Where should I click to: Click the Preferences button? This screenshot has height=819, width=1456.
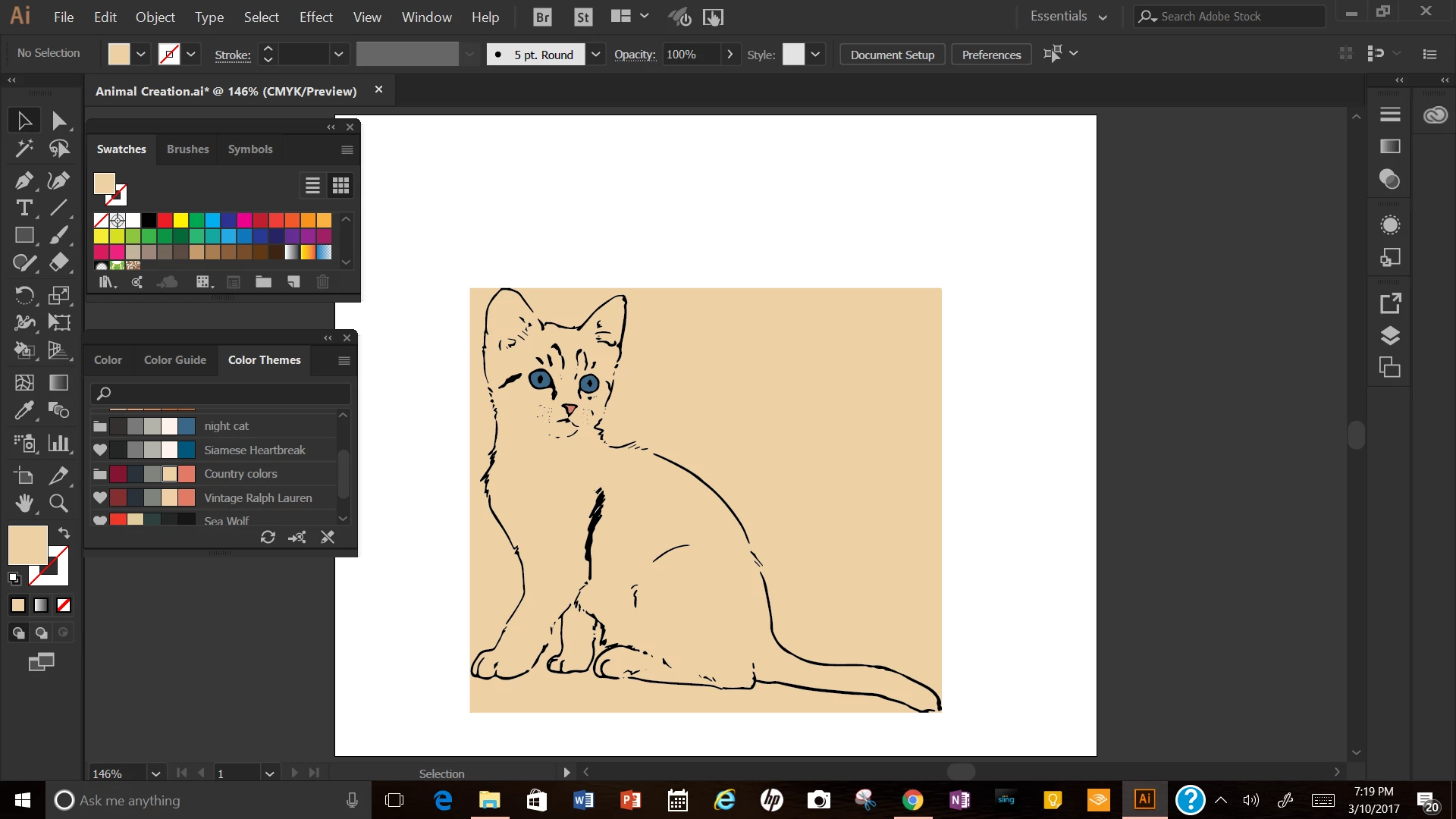click(991, 55)
